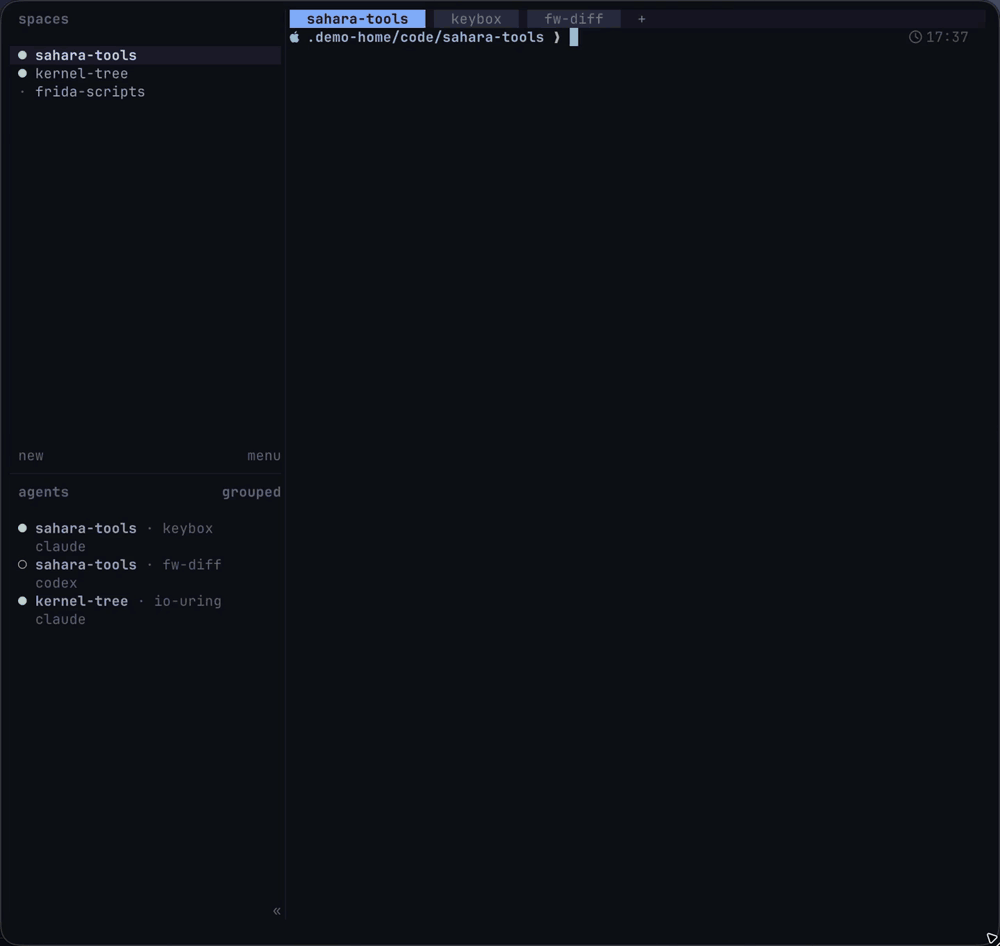This screenshot has height=946, width=1000.
Task: Add a new tab with plus button
Action: (642, 19)
